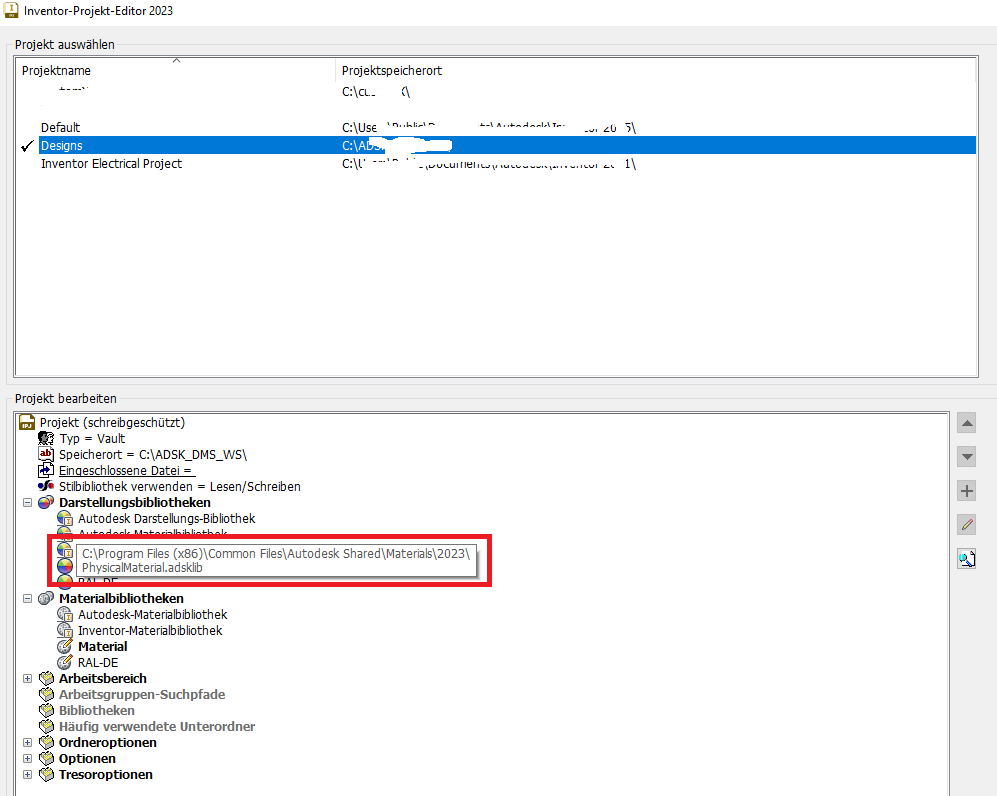Click the Inventor-Materialbibliothek library icon
The height and width of the screenshot is (796, 997).
(65, 630)
